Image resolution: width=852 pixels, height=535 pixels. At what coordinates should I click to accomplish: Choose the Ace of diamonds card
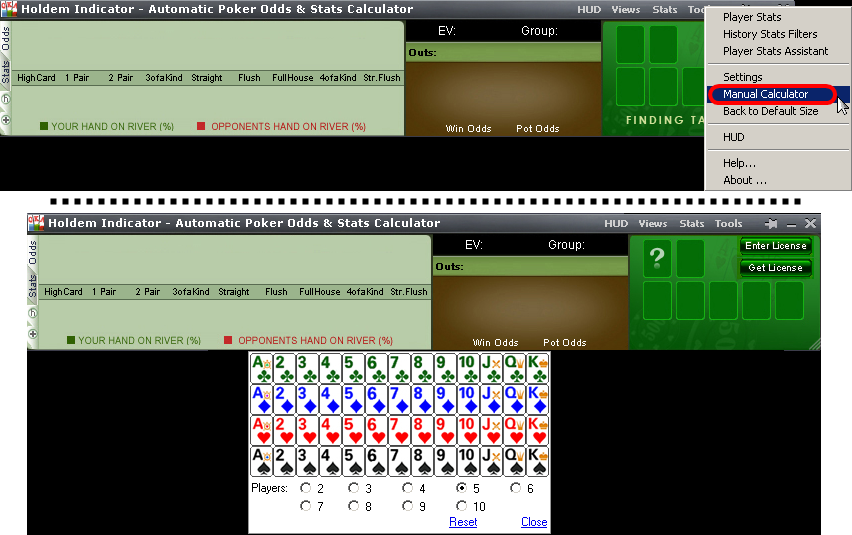tap(261, 399)
